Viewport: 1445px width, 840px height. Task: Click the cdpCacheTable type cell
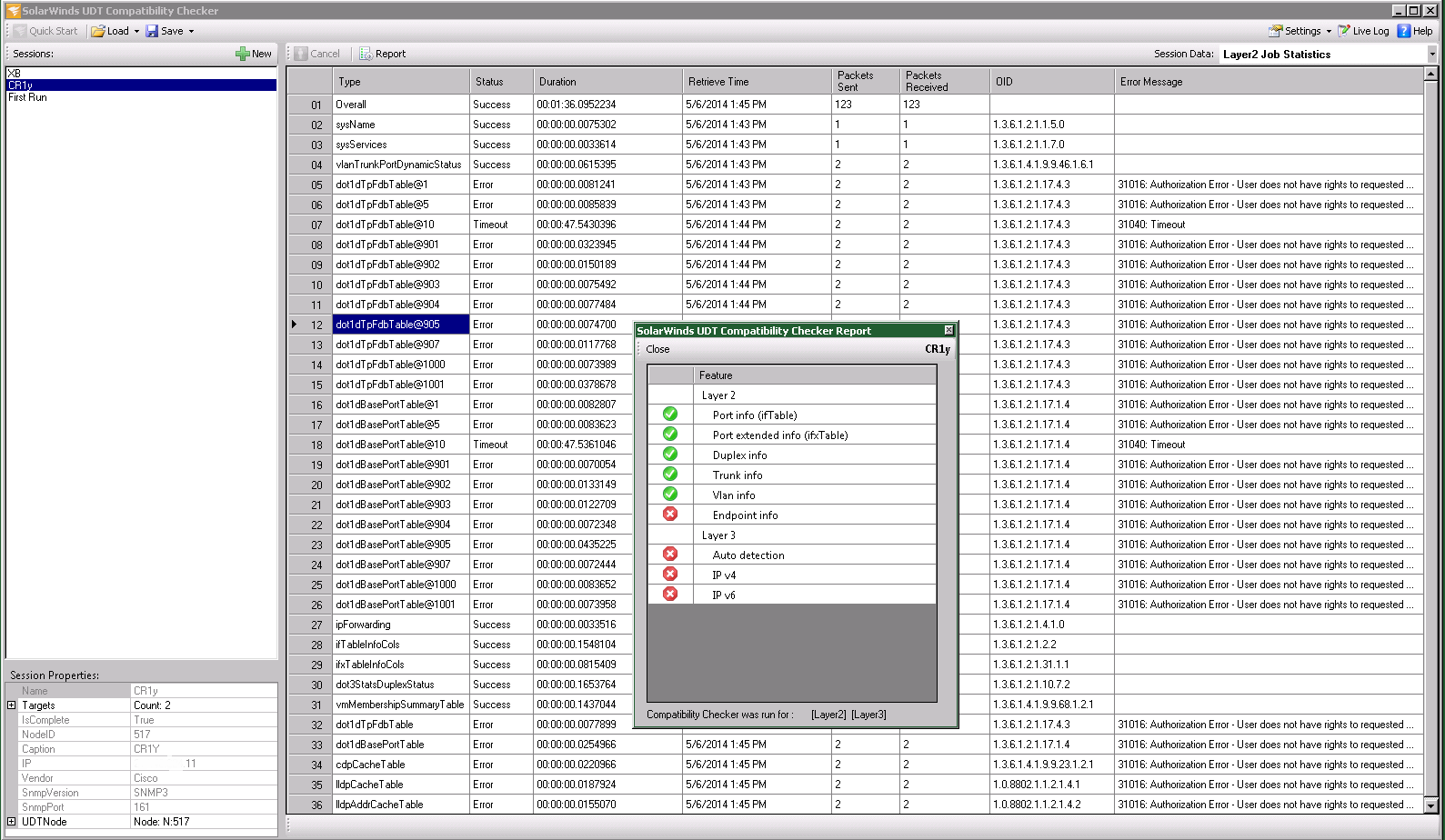pyautogui.click(x=401, y=765)
